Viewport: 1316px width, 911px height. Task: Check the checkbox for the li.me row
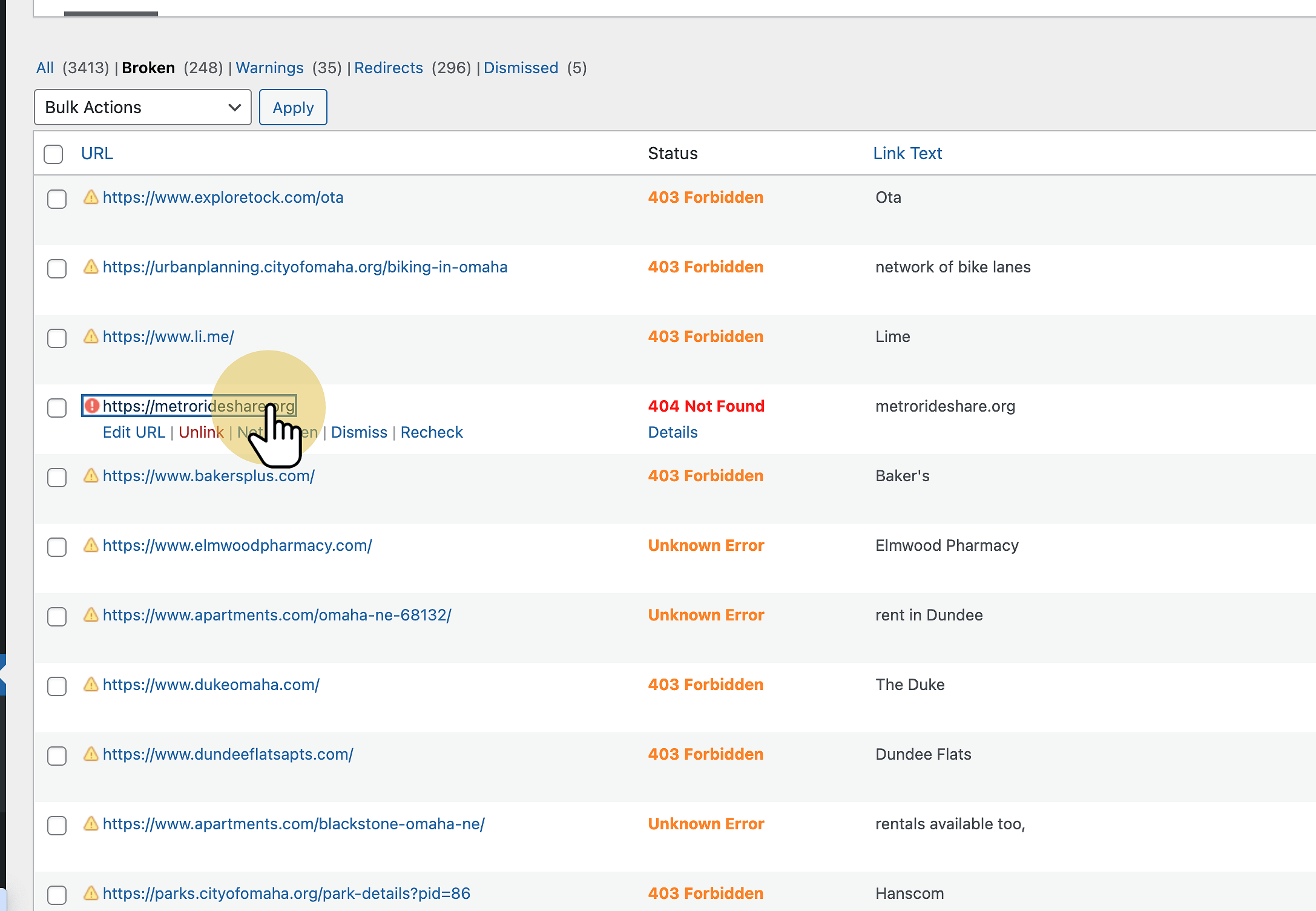point(56,338)
